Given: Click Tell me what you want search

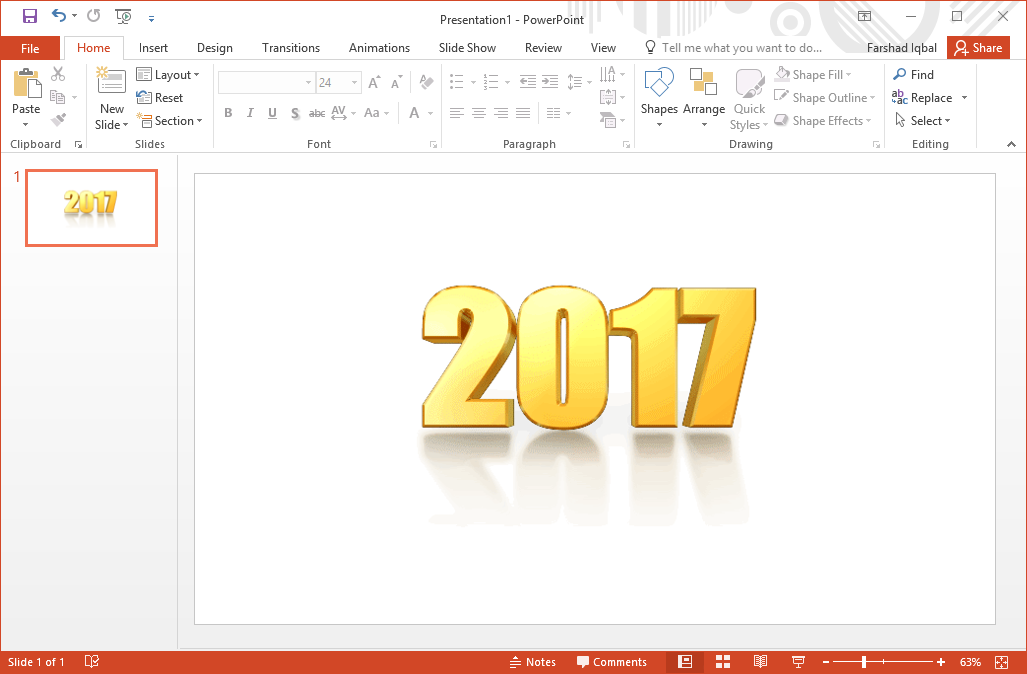Looking at the screenshot, I should pyautogui.click(x=734, y=48).
